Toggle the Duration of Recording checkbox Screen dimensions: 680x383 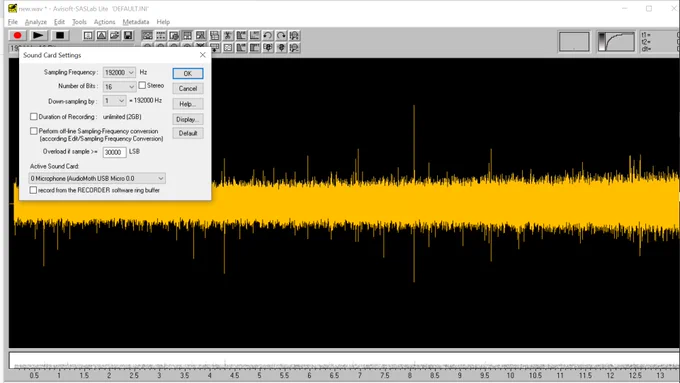pos(33,117)
